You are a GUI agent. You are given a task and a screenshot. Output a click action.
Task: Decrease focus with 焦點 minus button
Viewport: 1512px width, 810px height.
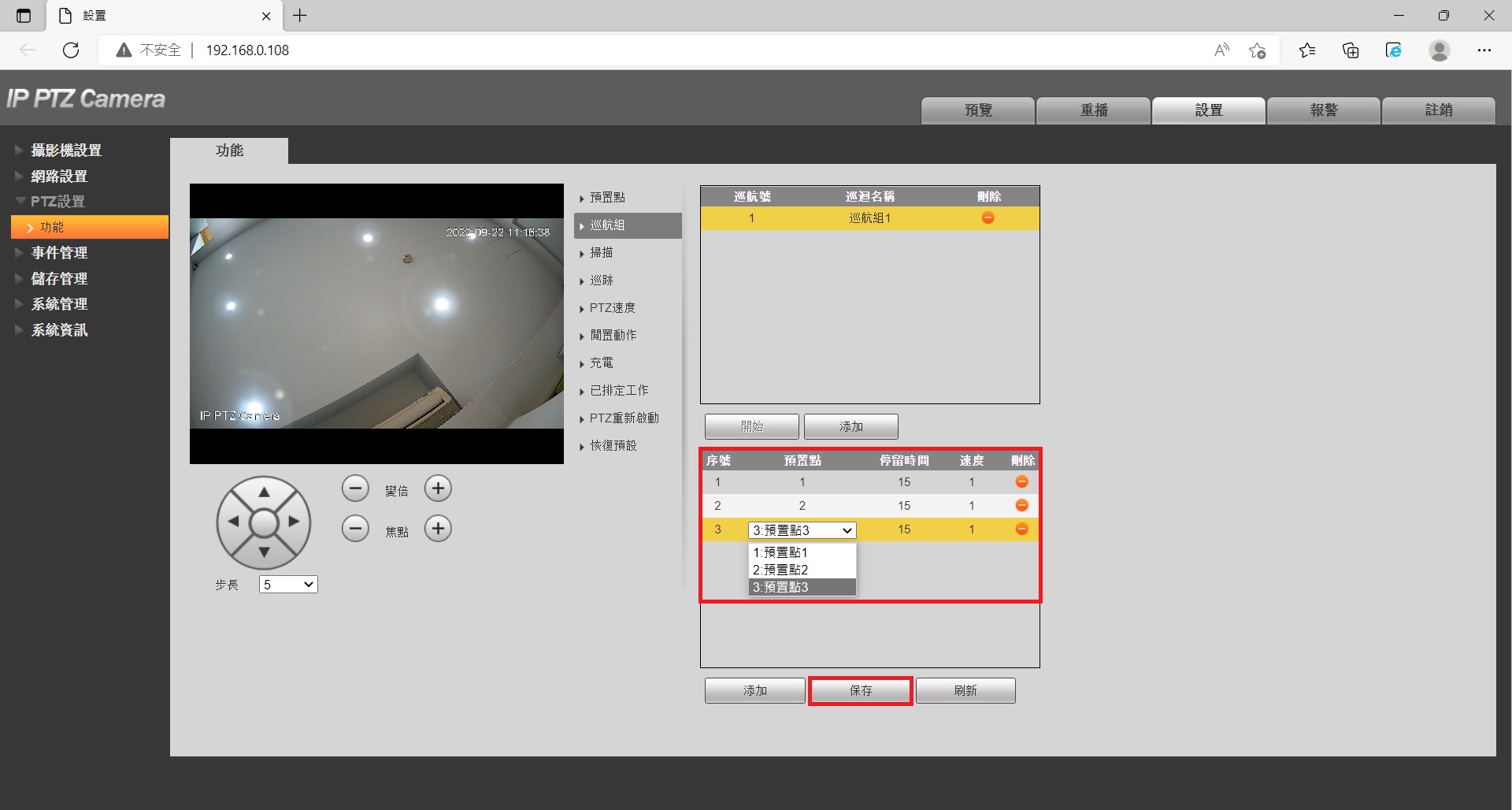(355, 529)
